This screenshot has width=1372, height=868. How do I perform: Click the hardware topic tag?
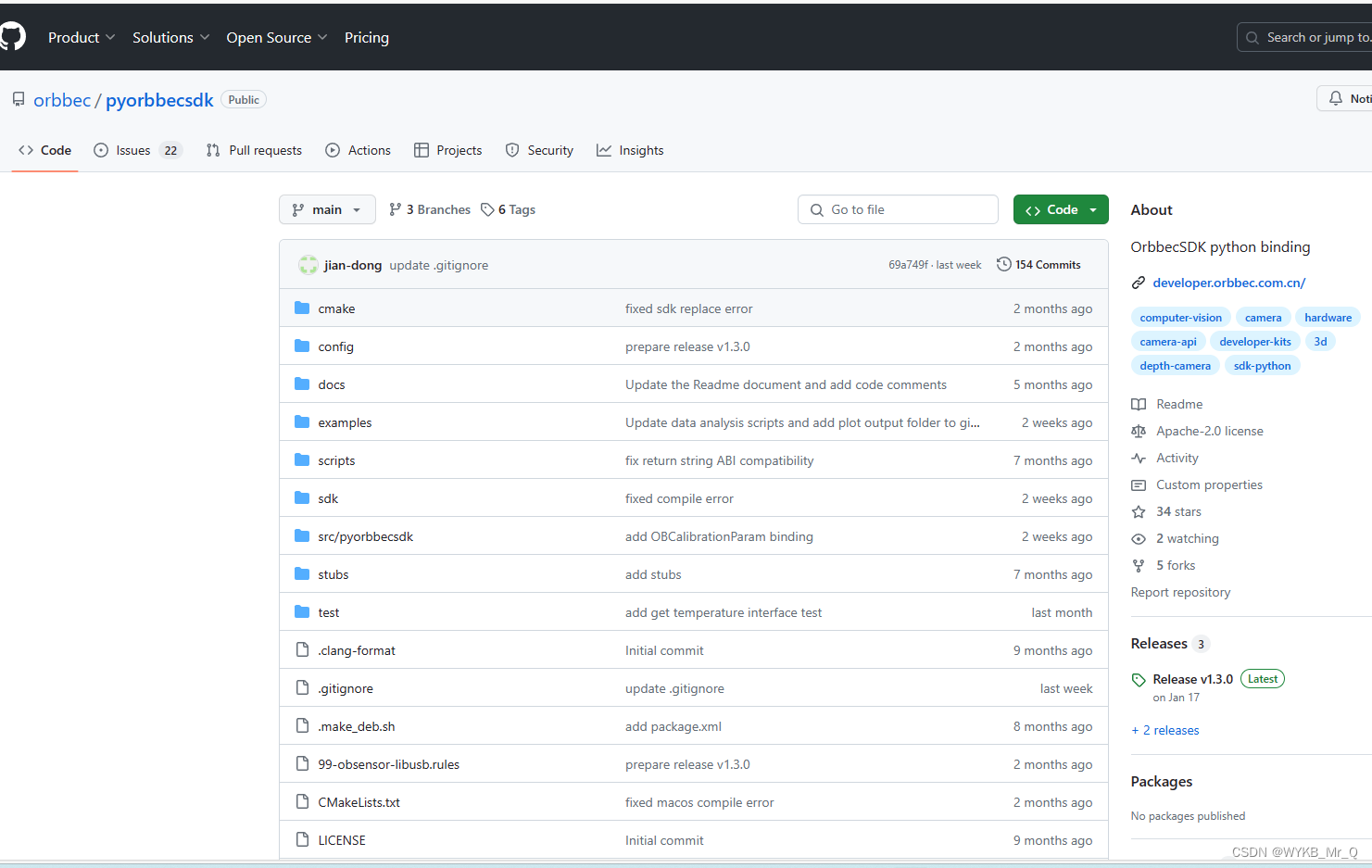click(x=1328, y=317)
